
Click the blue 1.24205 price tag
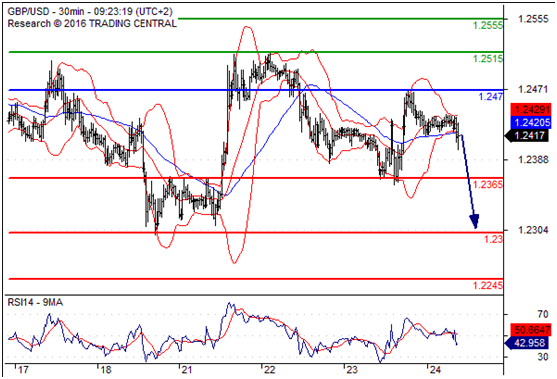point(531,123)
